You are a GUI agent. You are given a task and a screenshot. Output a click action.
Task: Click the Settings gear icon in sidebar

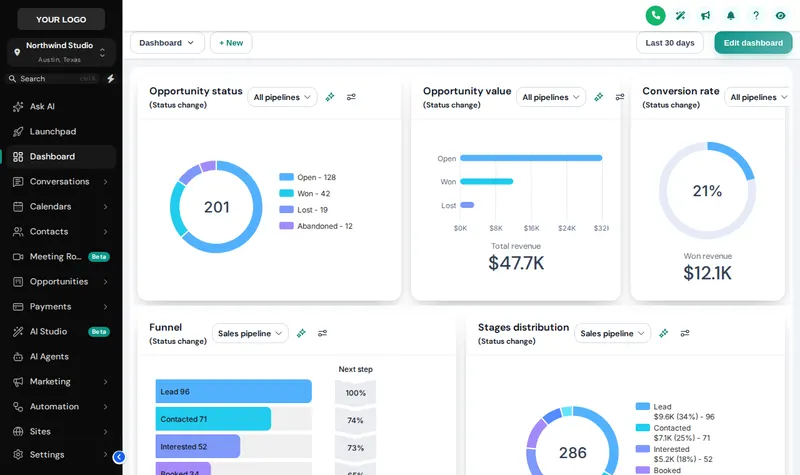[x=18, y=455]
